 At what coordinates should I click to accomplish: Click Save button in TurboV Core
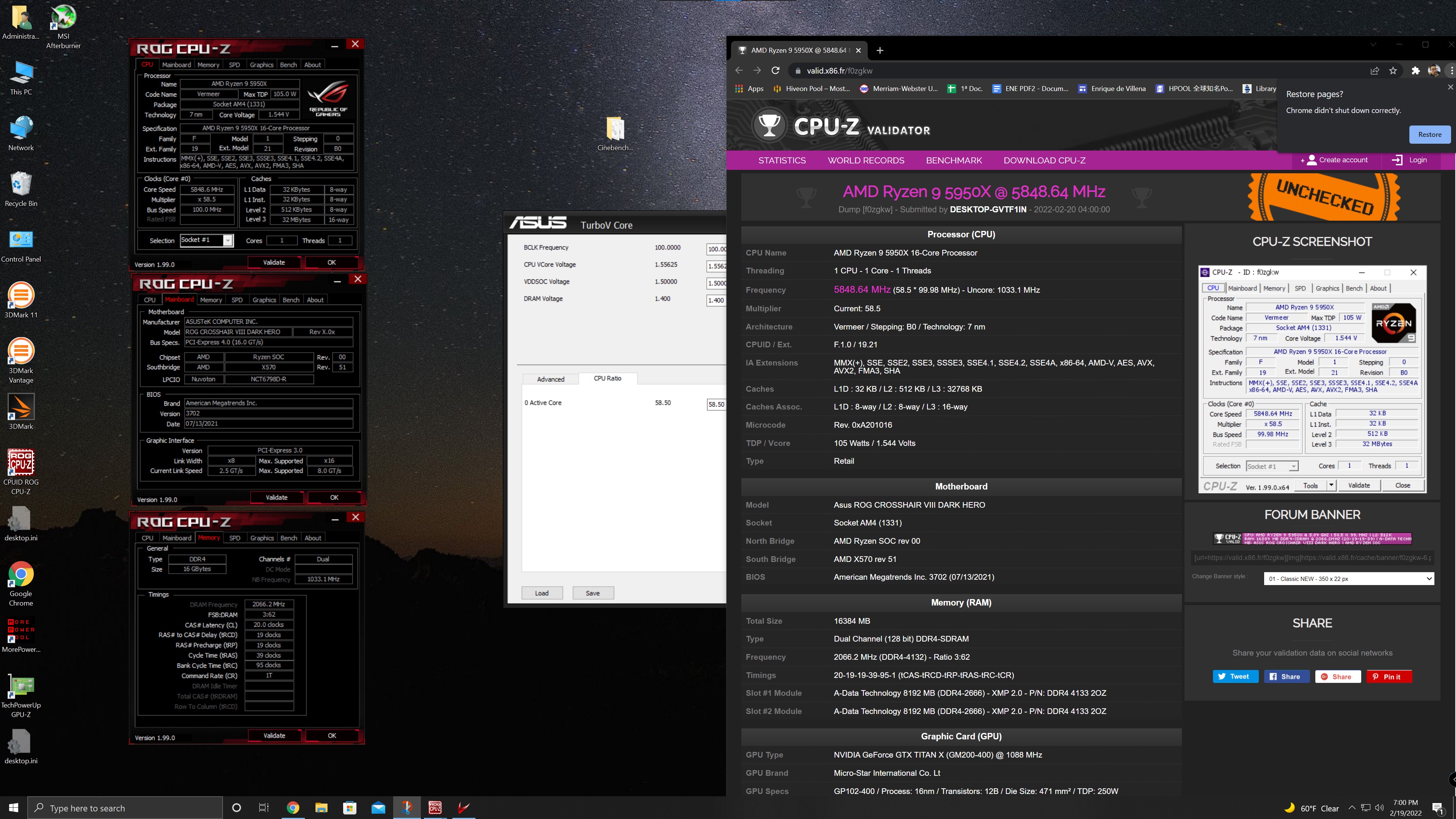point(593,593)
